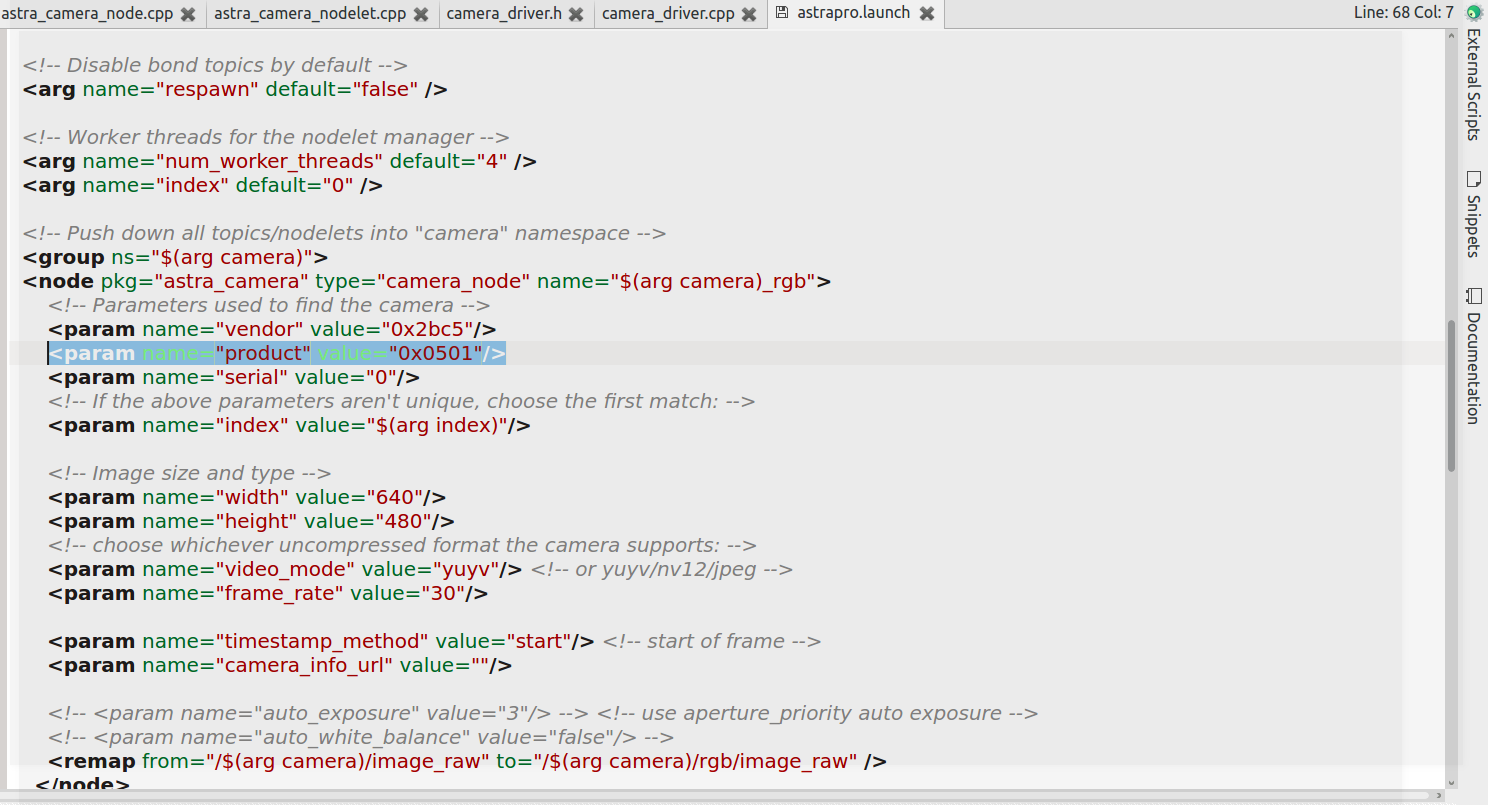Click the Line: 68 Col: 7 indicator

pos(1403,13)
